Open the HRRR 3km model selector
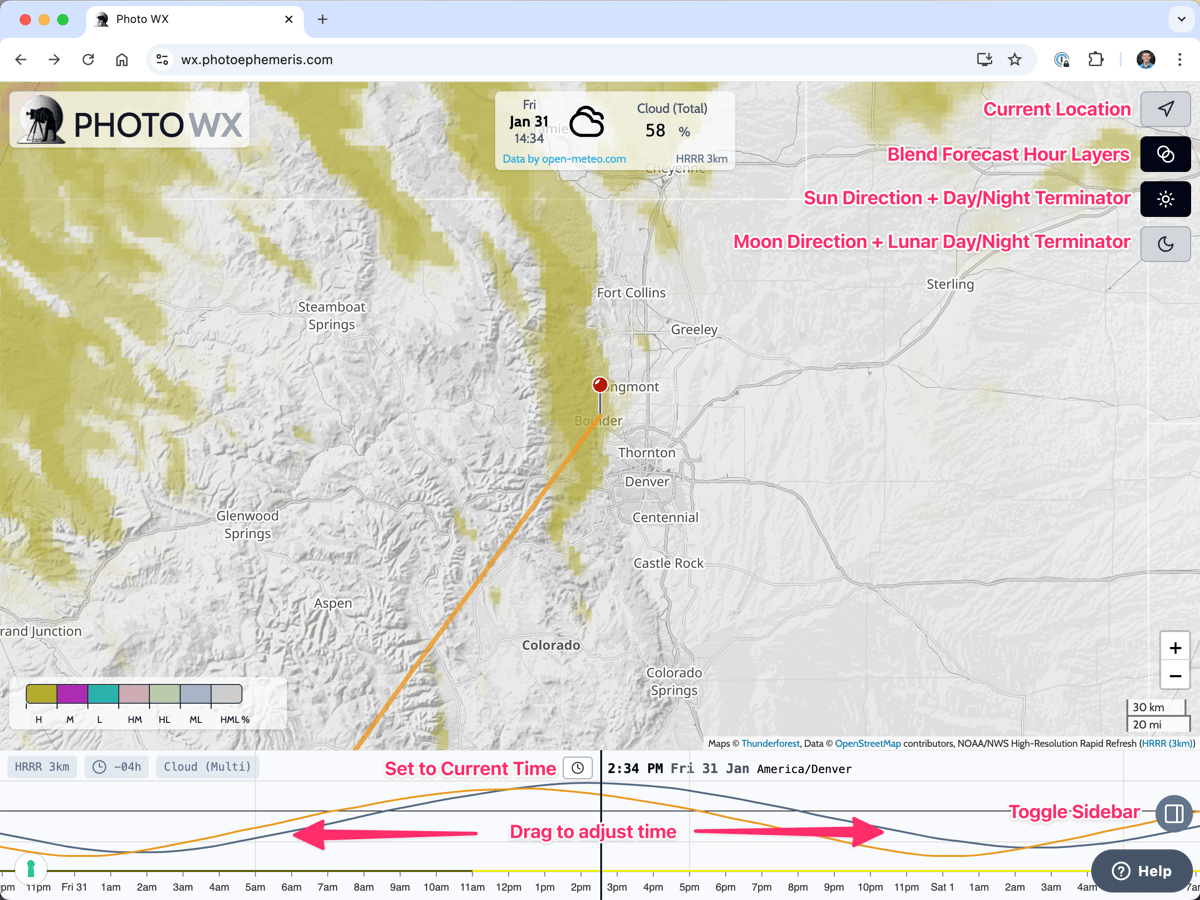 tap(42, 767)
